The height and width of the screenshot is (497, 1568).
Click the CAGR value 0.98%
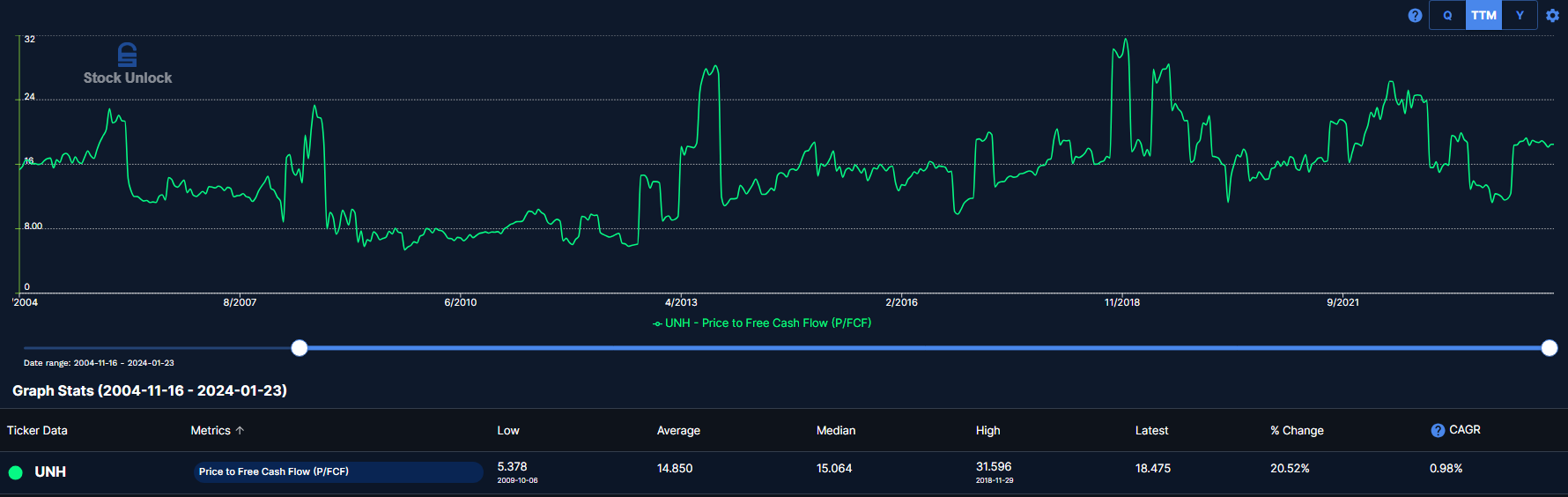pos(1446,468)
